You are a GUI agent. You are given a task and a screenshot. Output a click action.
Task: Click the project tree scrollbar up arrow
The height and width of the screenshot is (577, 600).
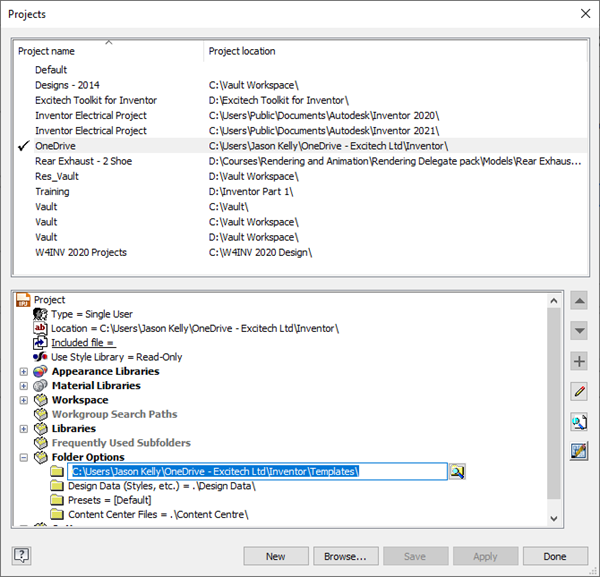(553, 301)
